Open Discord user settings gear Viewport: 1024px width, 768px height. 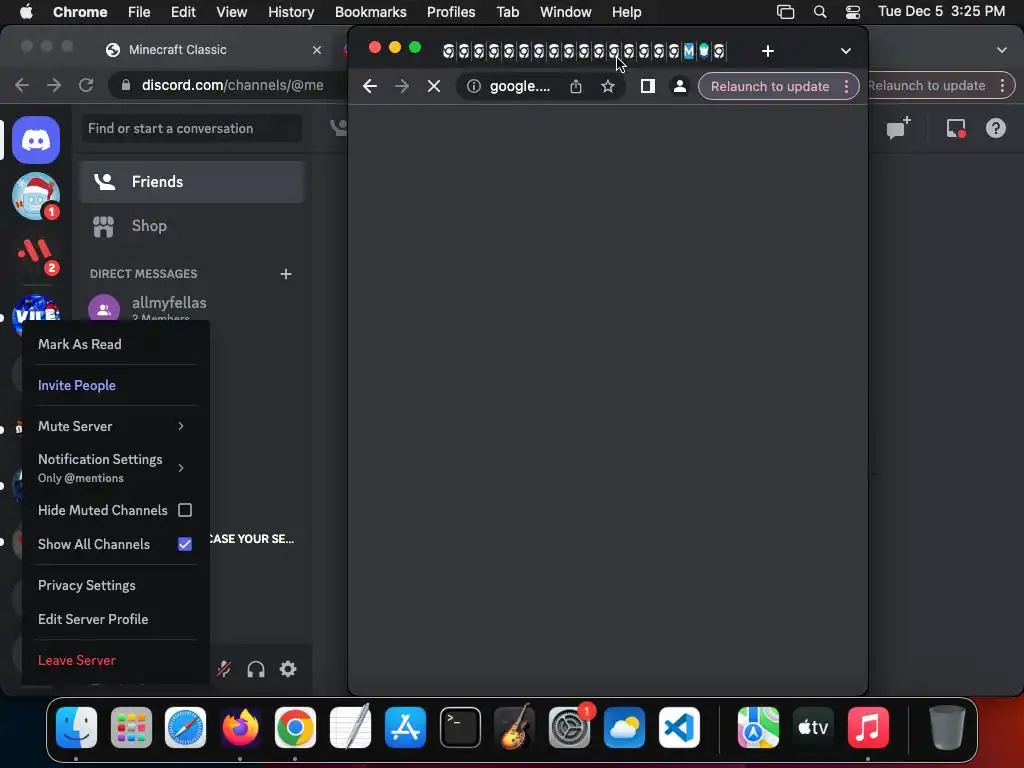click(x=288, y=669)
